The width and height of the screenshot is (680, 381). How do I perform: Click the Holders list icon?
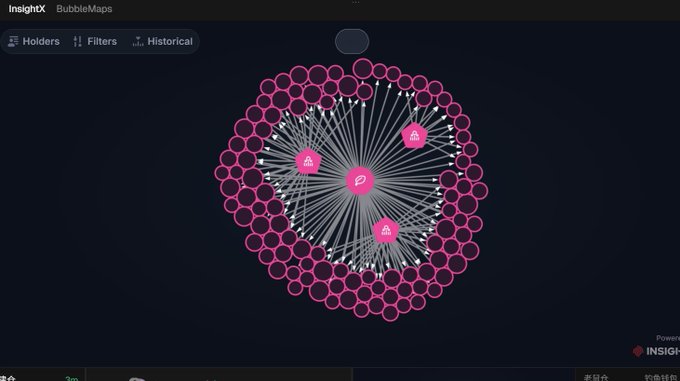13,41
